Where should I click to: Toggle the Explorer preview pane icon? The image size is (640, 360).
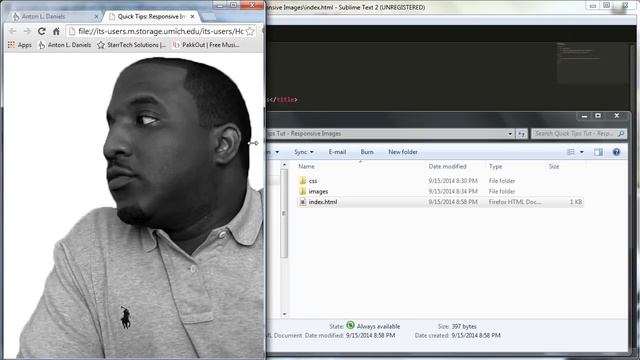[x=598, y=152]
